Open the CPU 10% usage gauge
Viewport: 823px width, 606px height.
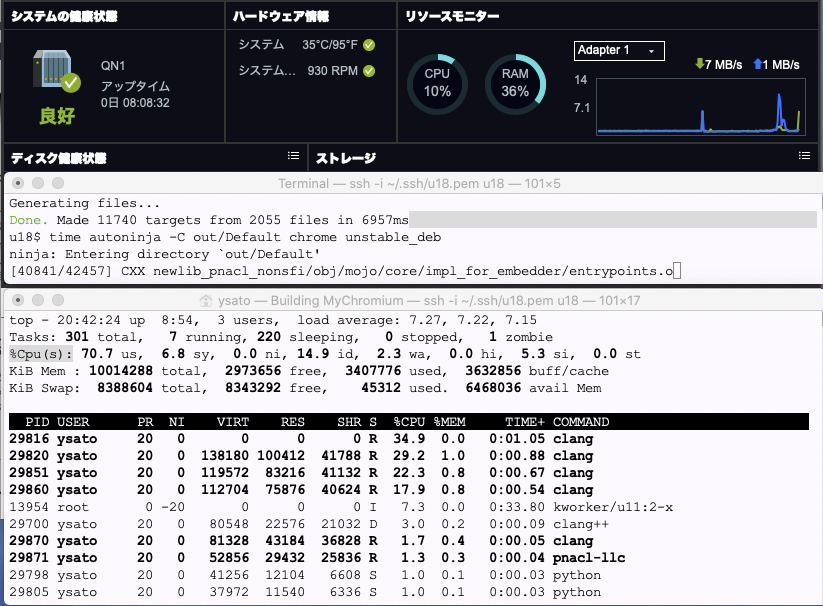coord(437,83)
